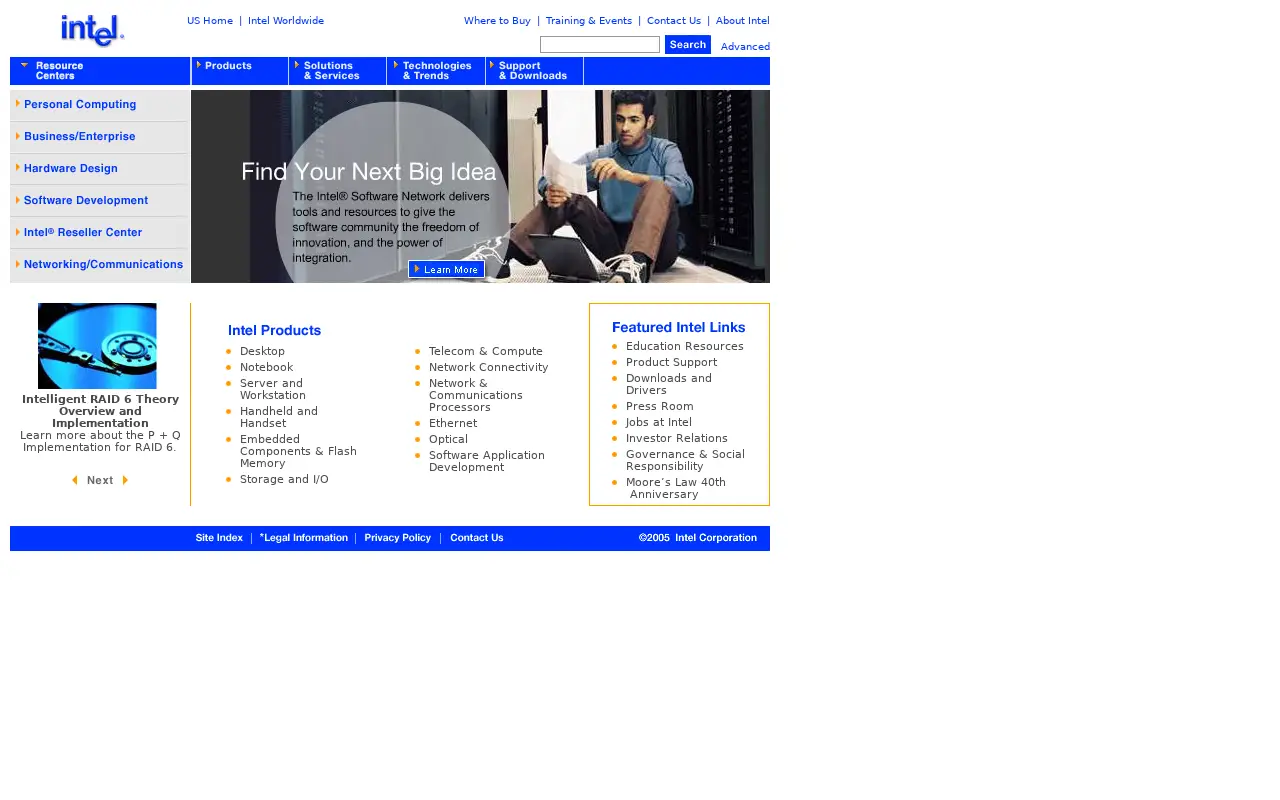This screenshot has height=800, width=1280.
Task: Open Intel Worldwide link
Action: tap(286, 21)
